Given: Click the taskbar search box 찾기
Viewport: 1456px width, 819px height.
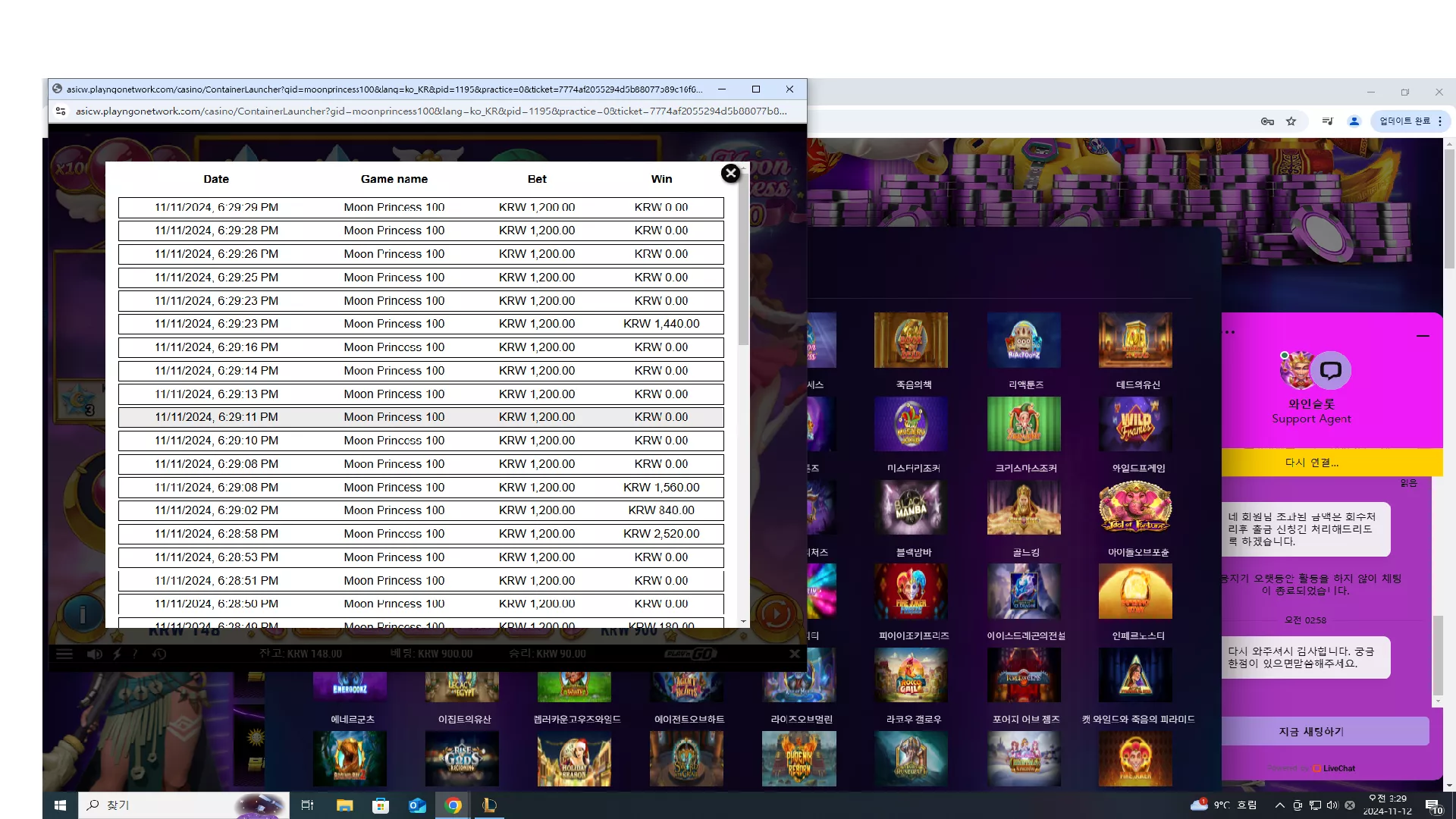Looking at the screenshot, I should (184, 805).
